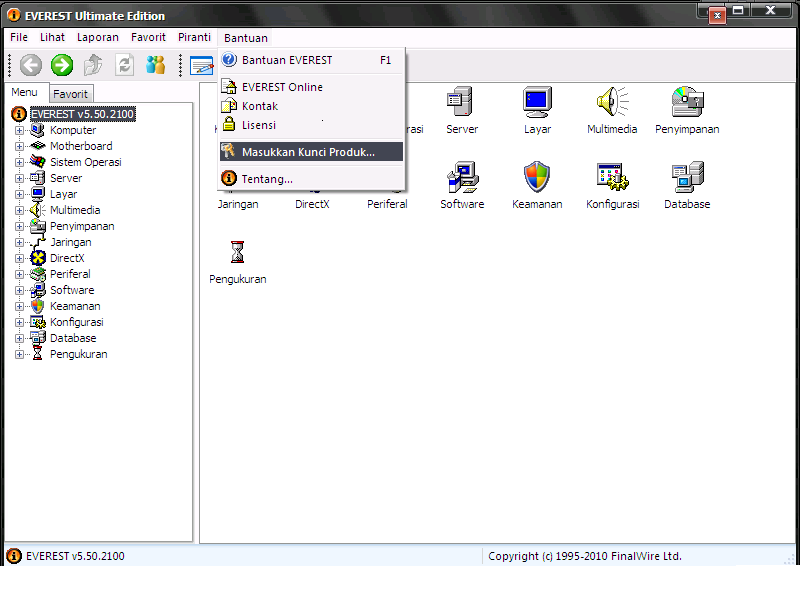Open the Pengukuran hourglass icon in main pane
The height and width of the screenshot is (600, 800).
point(237,252)
